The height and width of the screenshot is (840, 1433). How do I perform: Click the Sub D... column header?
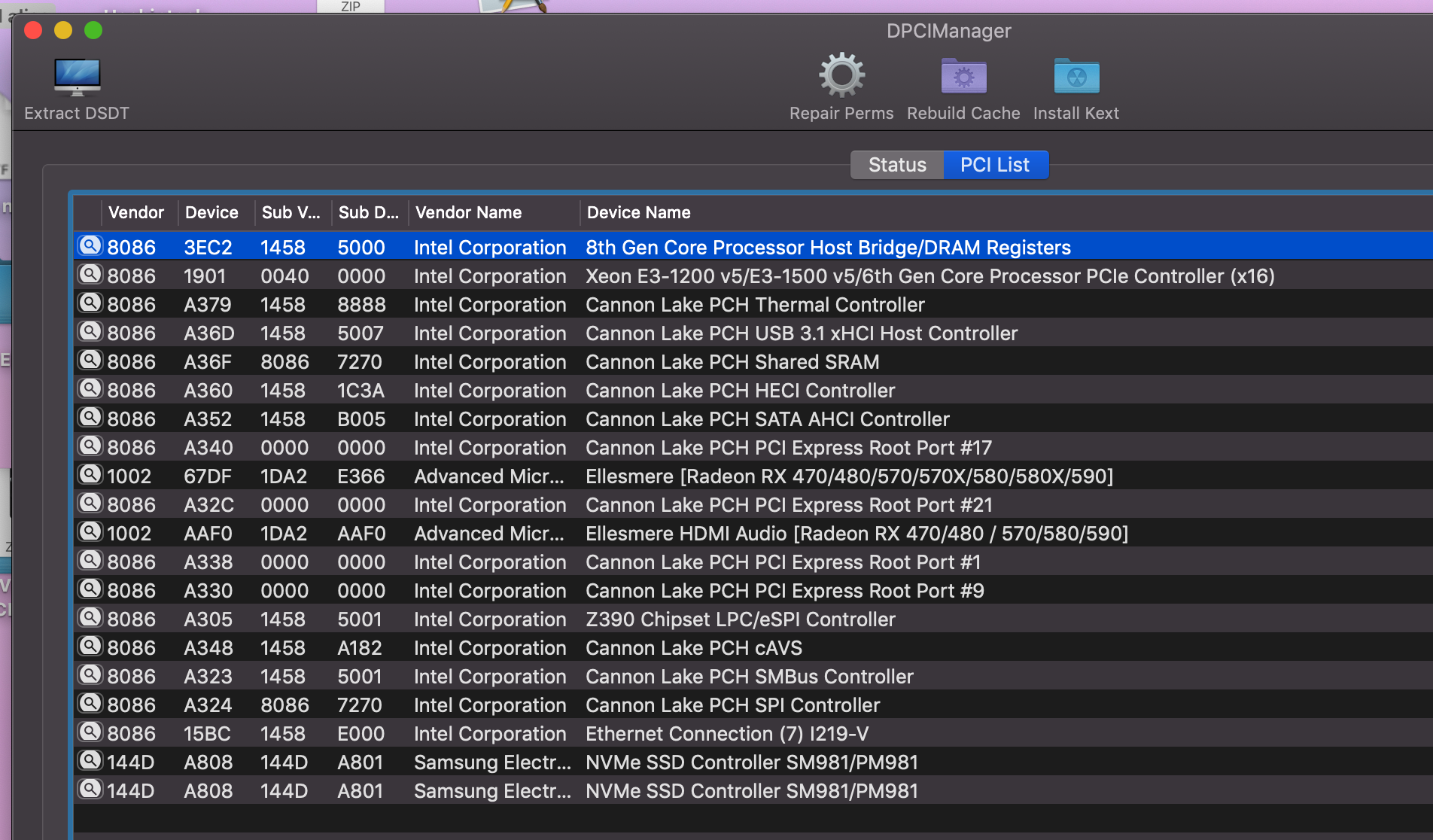pos(370,213)
